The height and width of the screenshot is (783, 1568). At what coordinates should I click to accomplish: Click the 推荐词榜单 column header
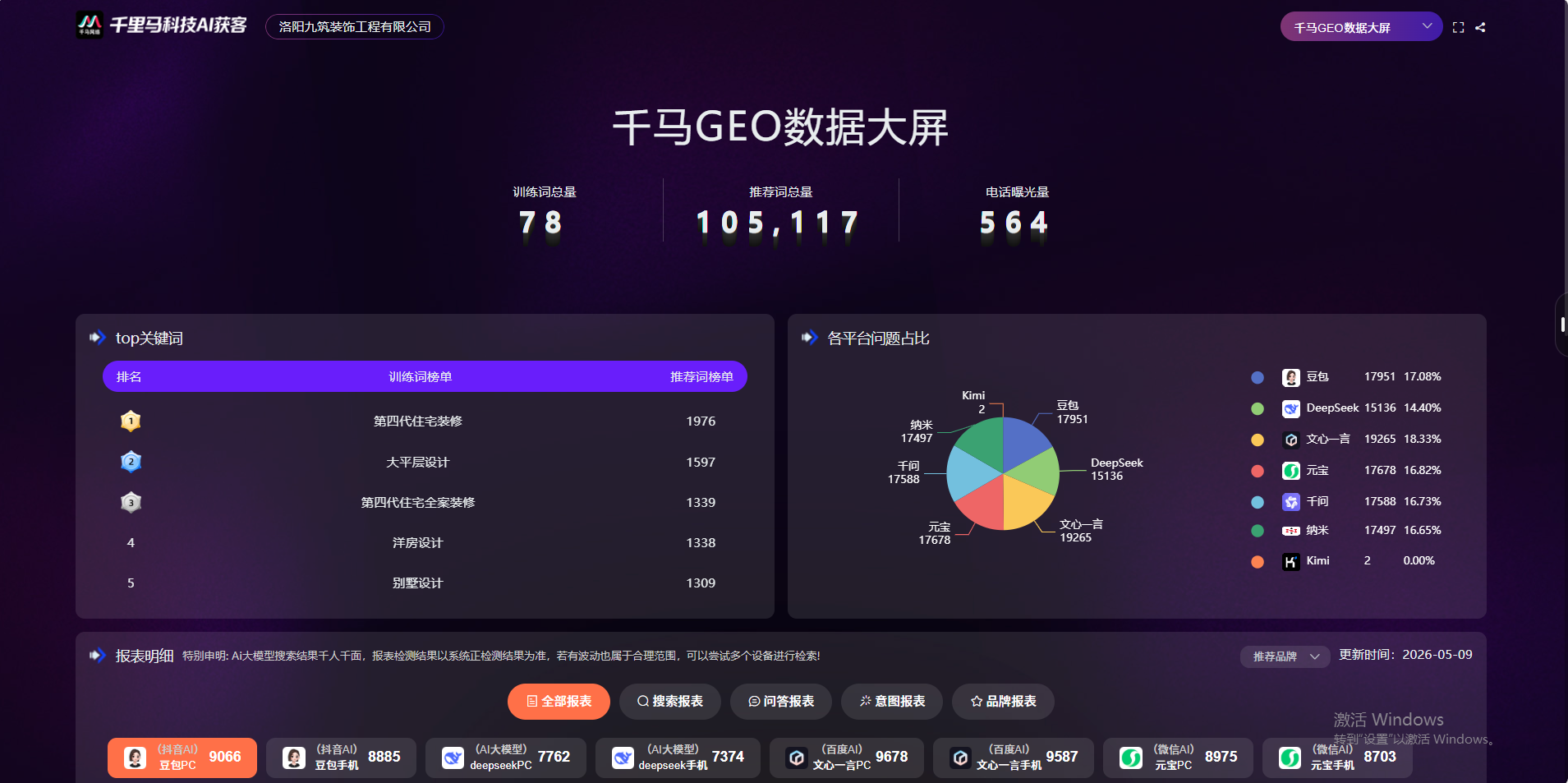pyautogui.click(x=701, y=377)
